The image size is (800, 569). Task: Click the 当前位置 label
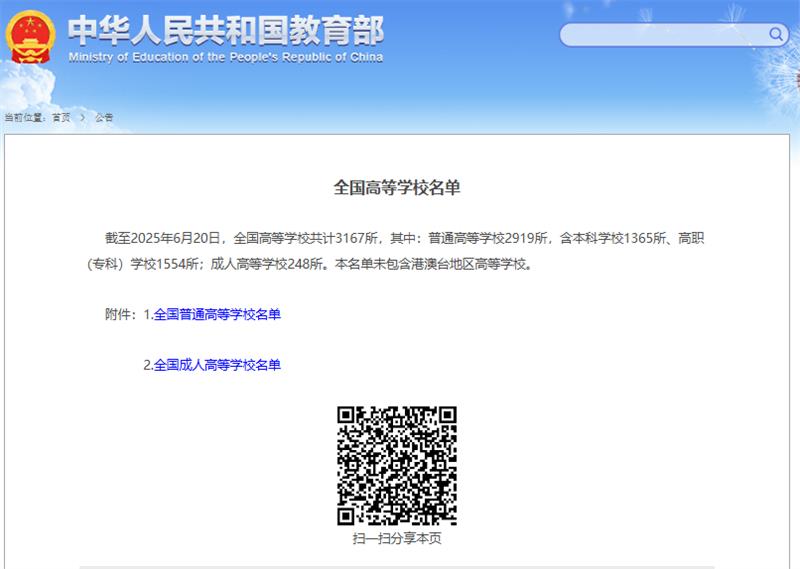coord(24,117)
